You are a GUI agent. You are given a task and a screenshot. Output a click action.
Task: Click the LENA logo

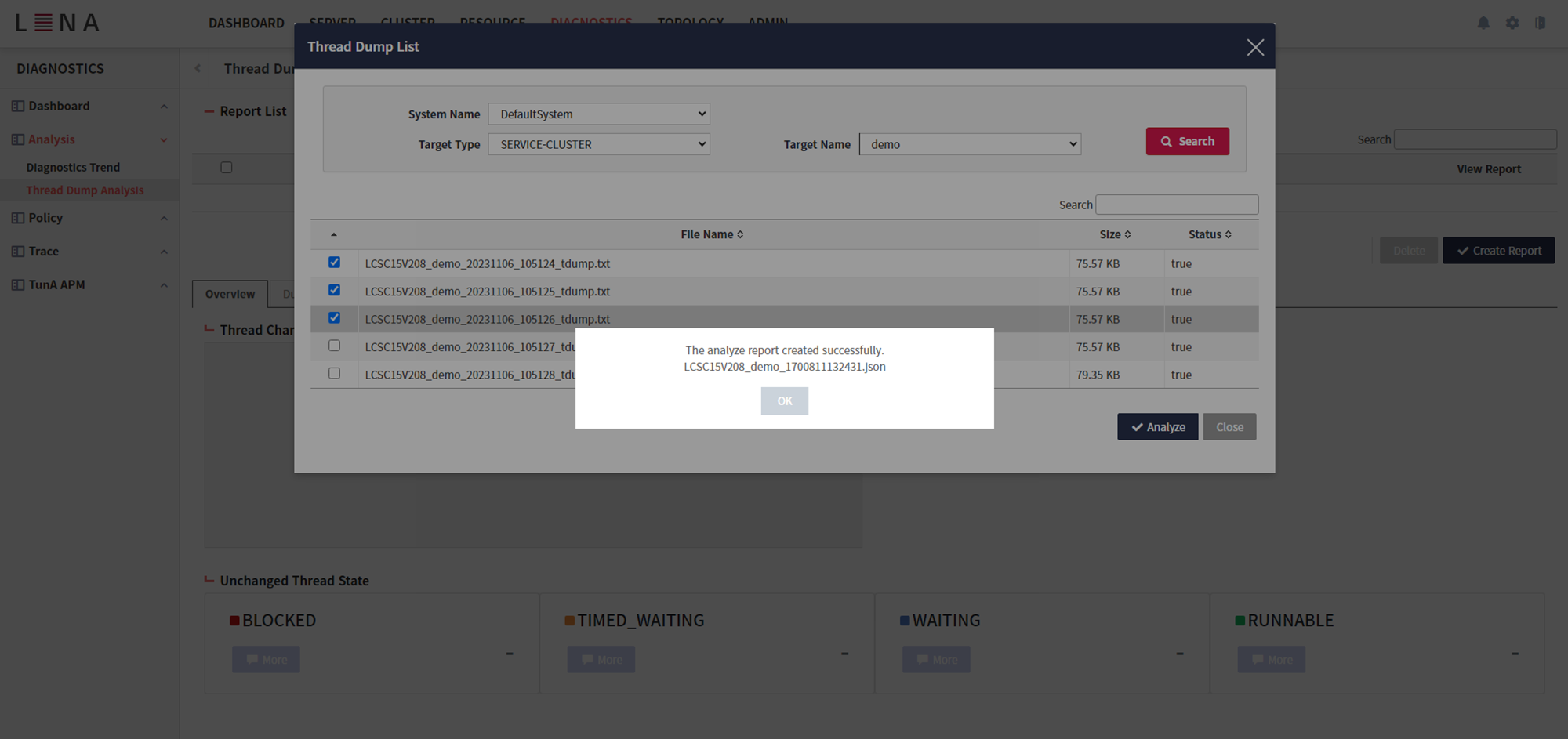click(55, 23)
